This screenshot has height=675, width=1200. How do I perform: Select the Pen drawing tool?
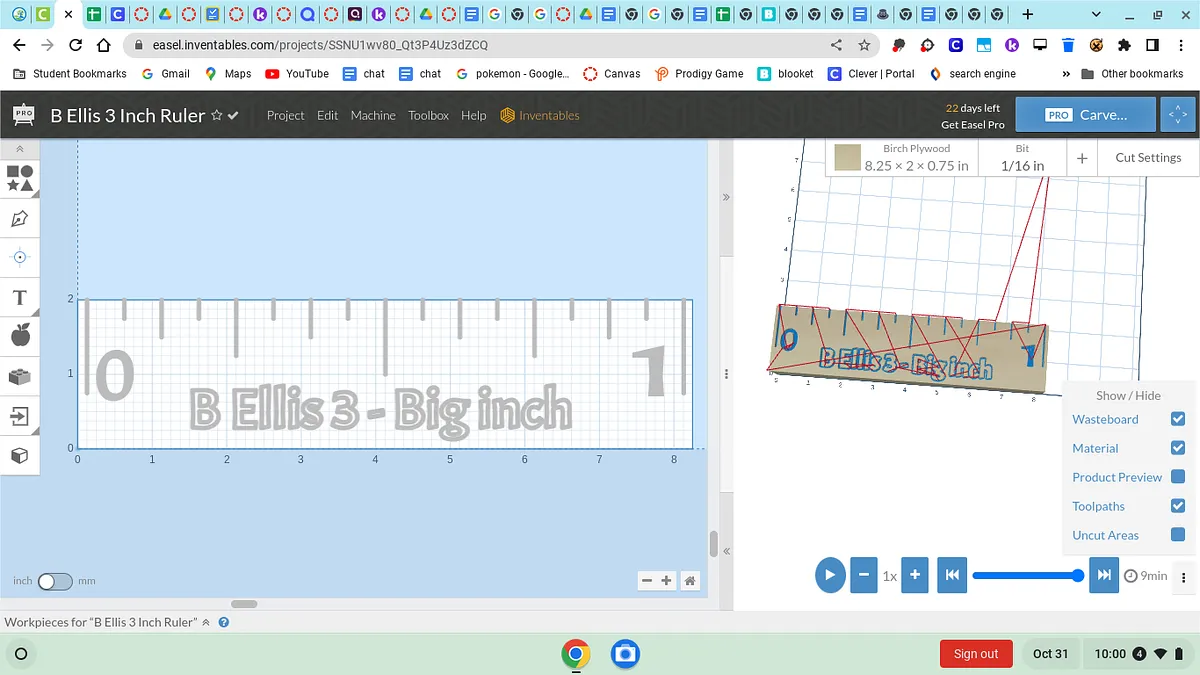click(20, 218)
